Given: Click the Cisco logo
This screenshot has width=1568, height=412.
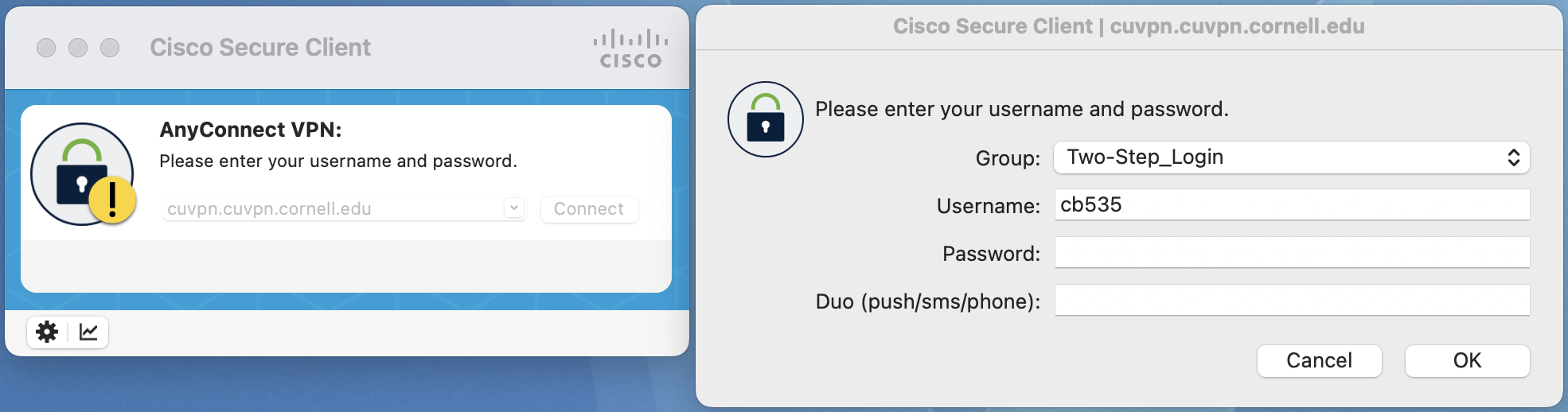Looking at the screenshot, I should 630,49.
